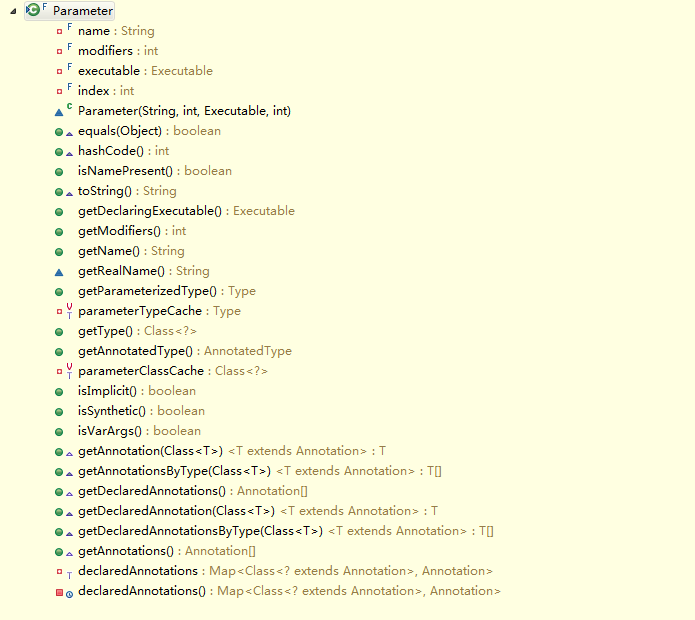Select the name : String field

(x=116, y=31)
